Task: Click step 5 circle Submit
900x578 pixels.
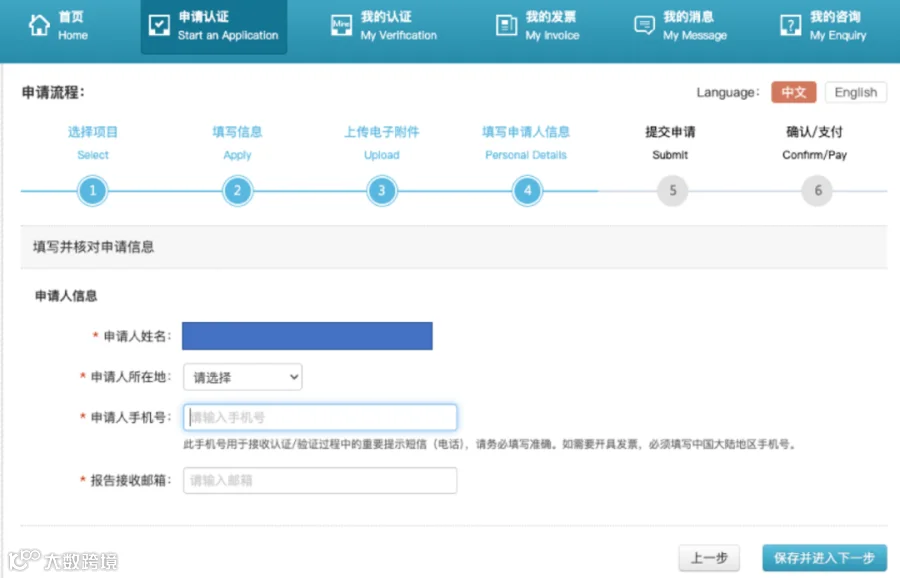Action: [672, 191]
